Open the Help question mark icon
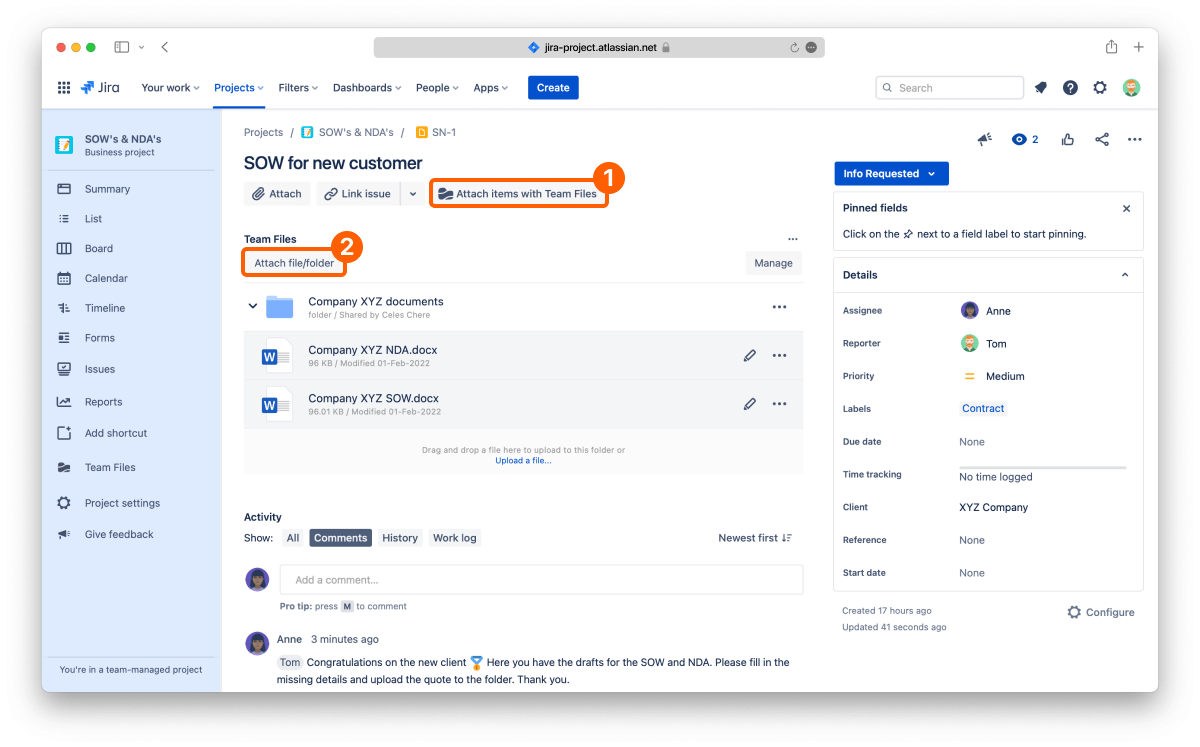 point(1071,88)
